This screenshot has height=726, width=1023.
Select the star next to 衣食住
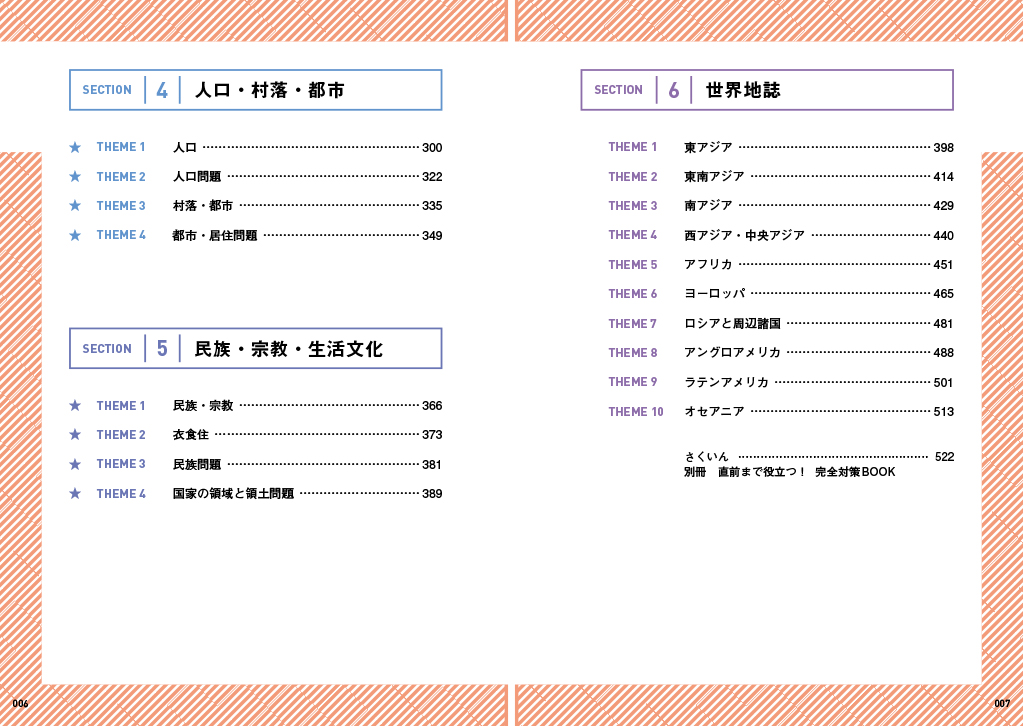pos(75,435)
